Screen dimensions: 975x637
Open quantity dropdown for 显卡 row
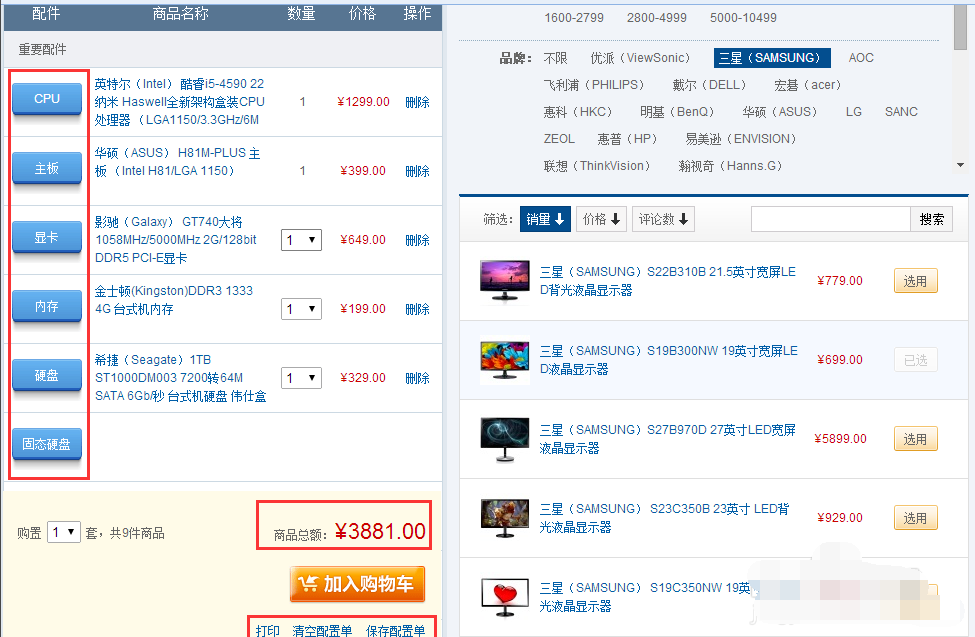[301, 240]
